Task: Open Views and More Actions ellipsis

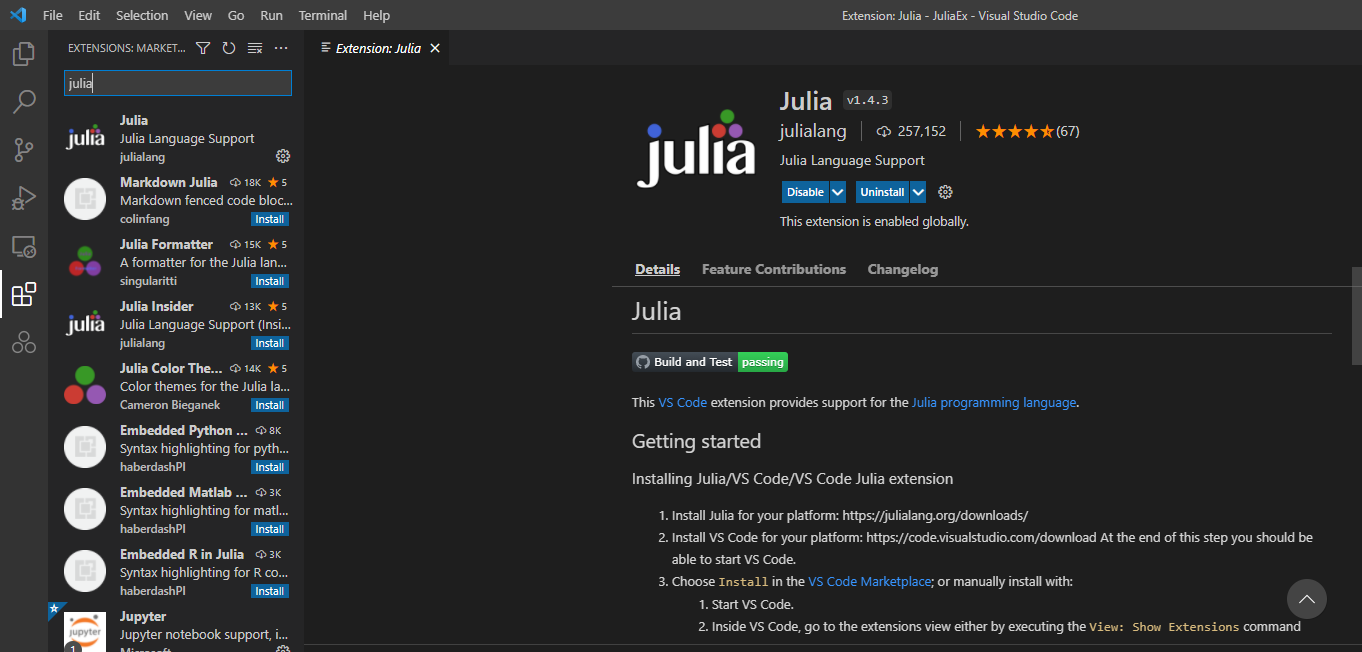Action: coord(281,48)
